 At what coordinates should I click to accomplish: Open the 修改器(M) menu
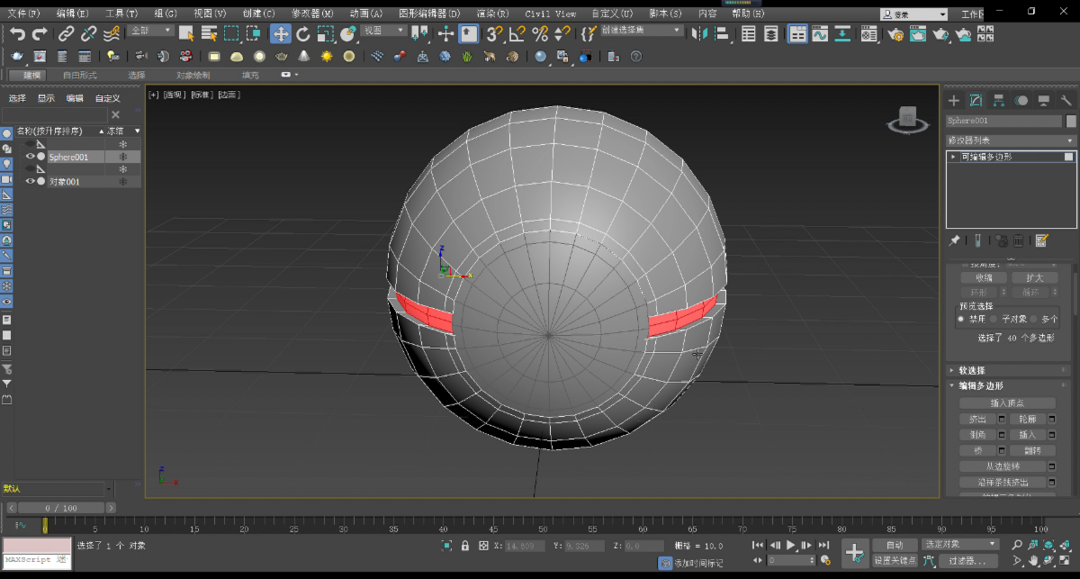[312, 14]
